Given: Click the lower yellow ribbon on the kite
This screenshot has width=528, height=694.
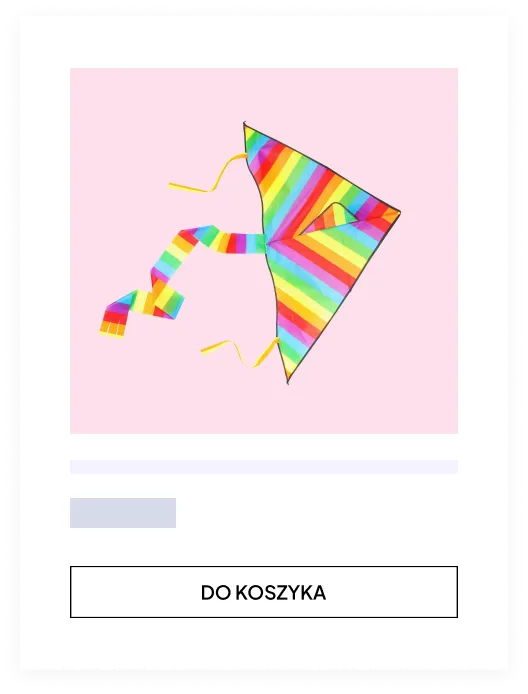Looking at the screenshot, I should pos(239,352).
